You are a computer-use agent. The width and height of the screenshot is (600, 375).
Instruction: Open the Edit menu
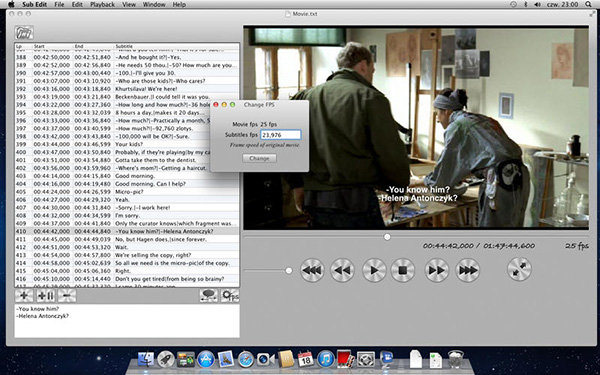(77, 5)
